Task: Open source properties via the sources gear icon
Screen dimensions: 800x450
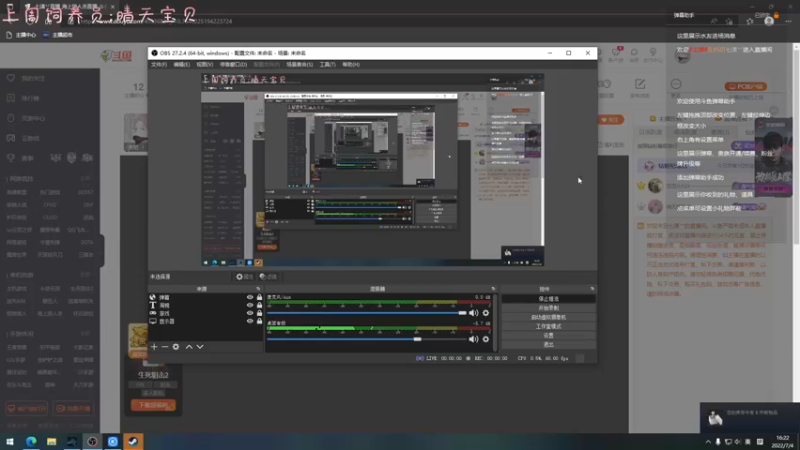Action: click(176, 347)
